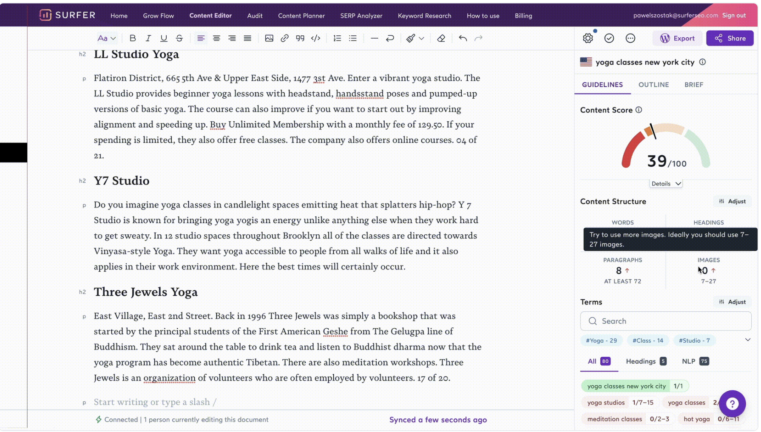Screen dimensions: 761x432
Task: Click the 'yoga classes new york city' term
Action: pos(635,386)
